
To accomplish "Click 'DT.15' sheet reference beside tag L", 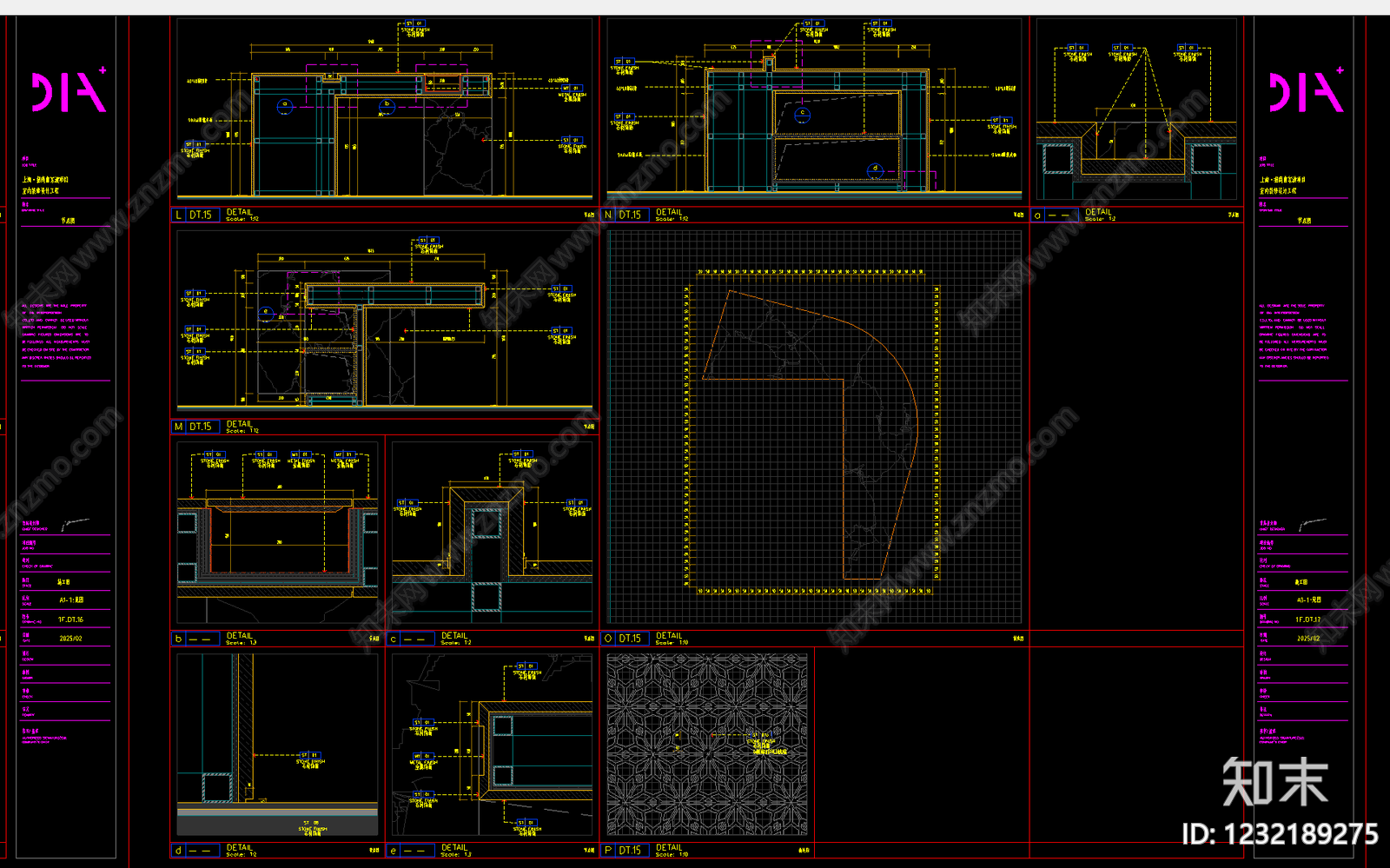I will point(201,215).
